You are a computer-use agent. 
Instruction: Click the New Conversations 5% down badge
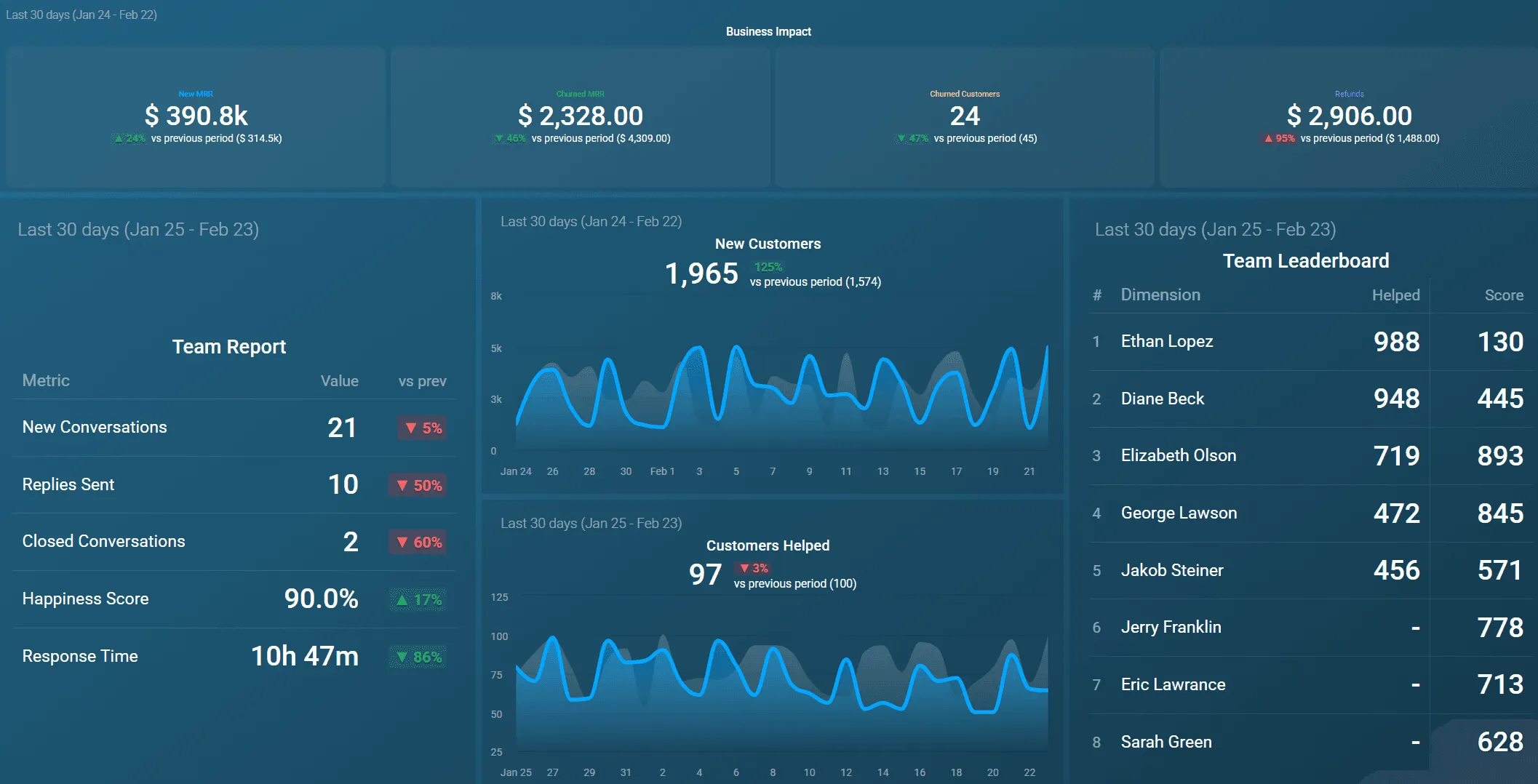(x=422, y=428)
